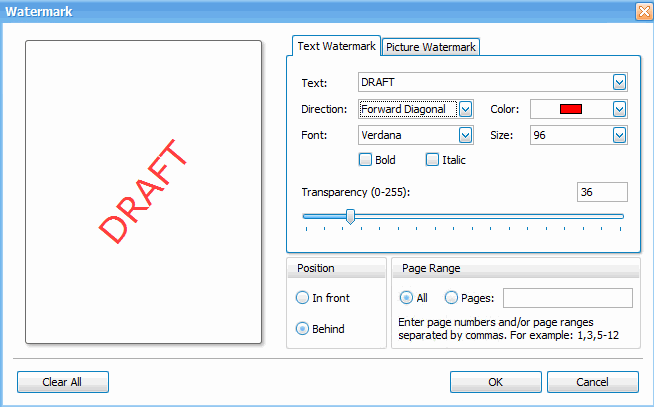Expand the Direction dropdown list
Screen dimensions: 654x407
point(465,109)
